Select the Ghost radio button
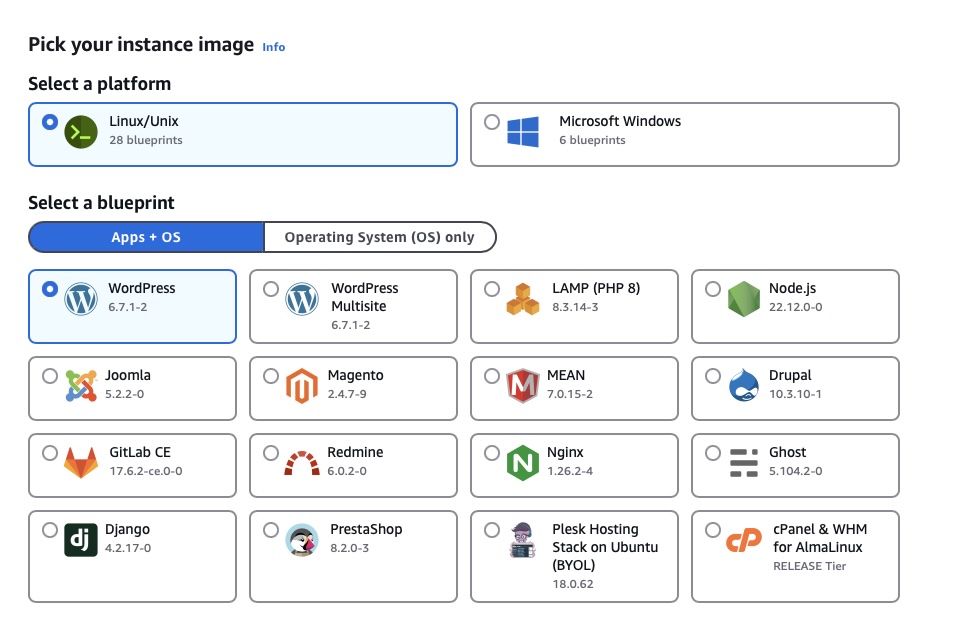Image resolution: width=960 pixels, height=625 pixels. click(713, 453)
